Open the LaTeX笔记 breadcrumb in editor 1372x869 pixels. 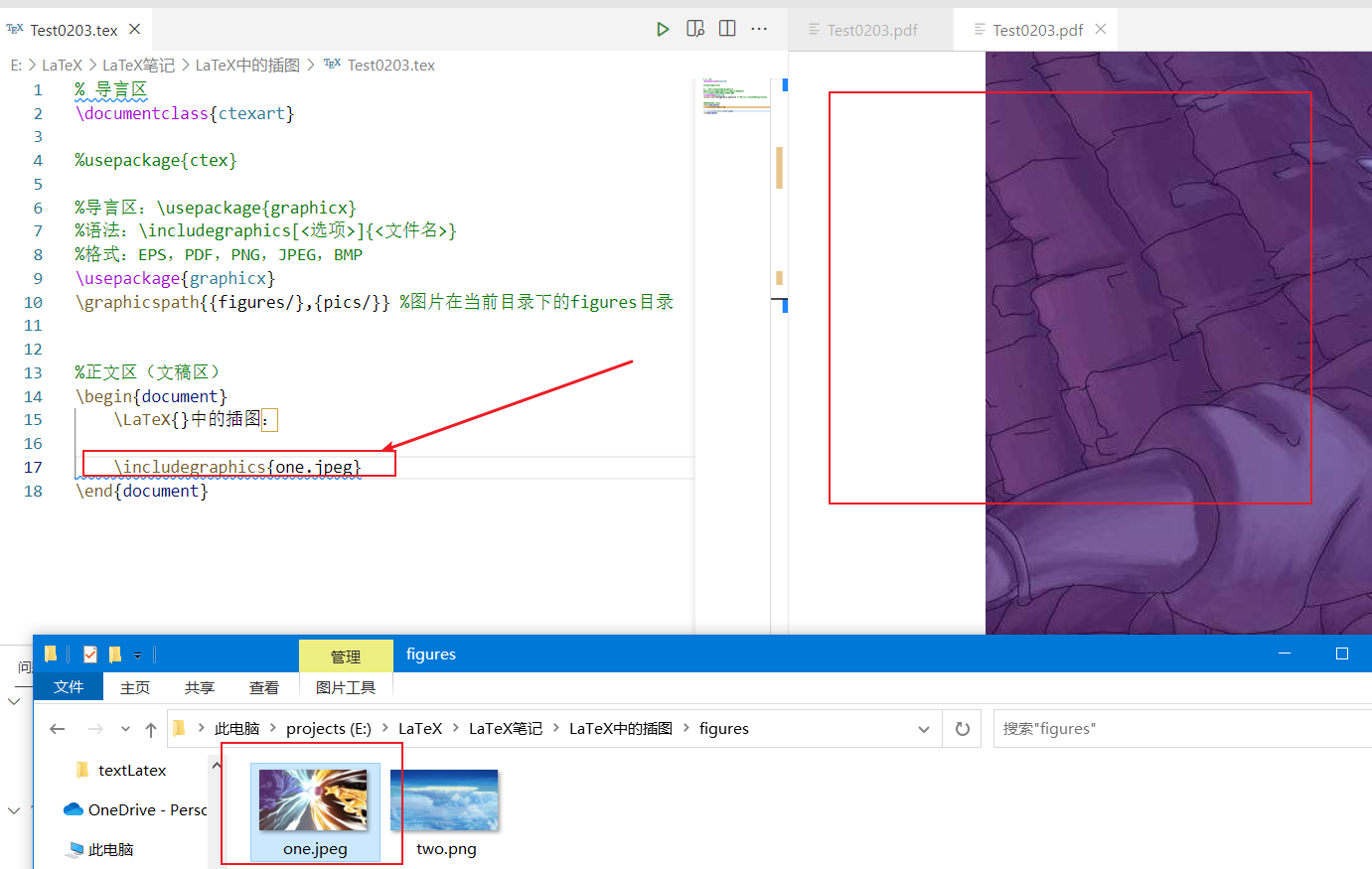138,65
